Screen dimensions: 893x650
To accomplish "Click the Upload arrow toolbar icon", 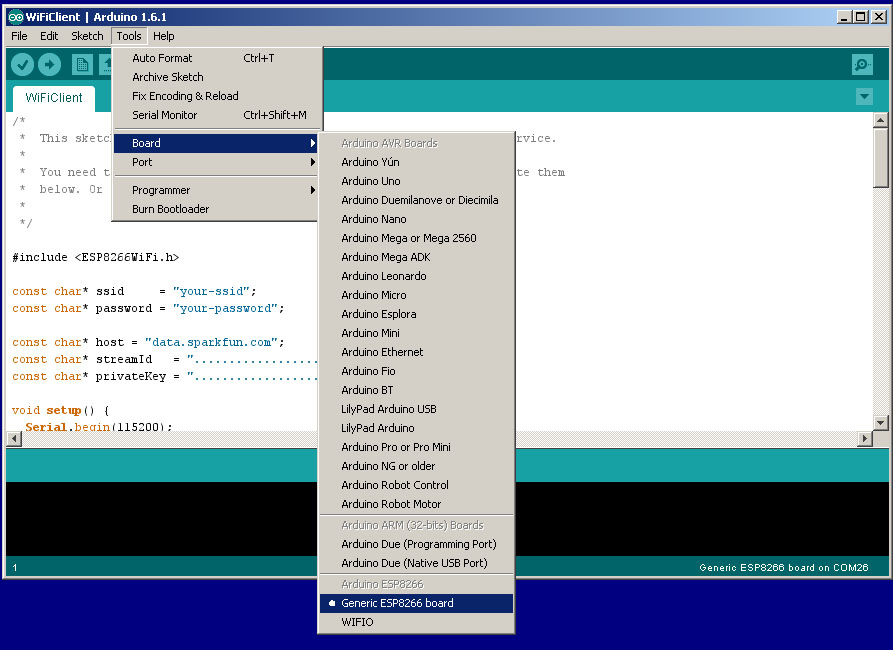I will click(50, 64).
